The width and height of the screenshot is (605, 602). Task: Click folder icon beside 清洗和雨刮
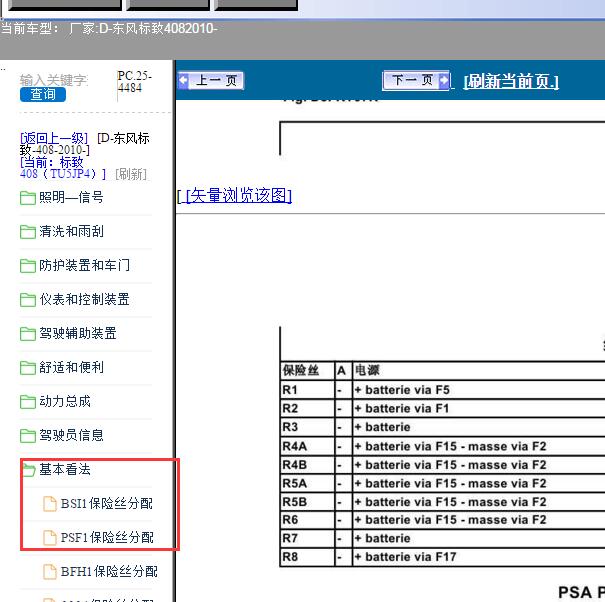click(x=27, y=232)
